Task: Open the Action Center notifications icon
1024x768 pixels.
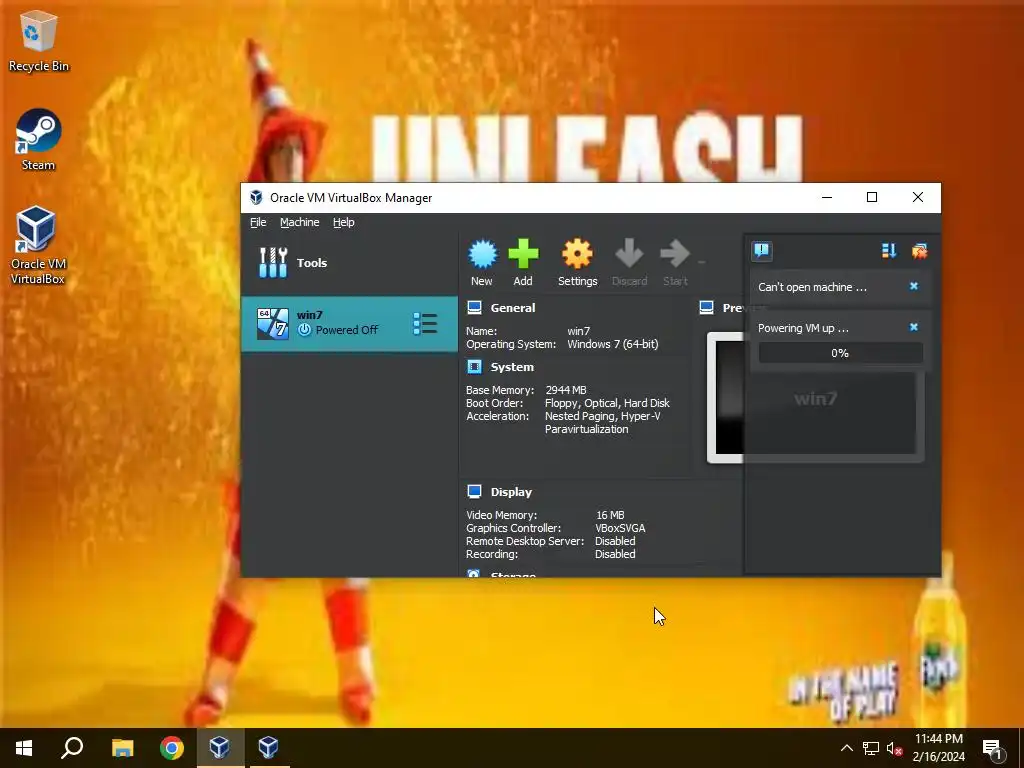Action: click(x=993, y=748)
